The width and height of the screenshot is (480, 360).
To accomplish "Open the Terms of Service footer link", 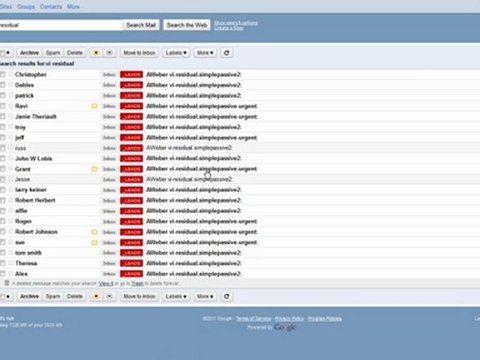I will [253, 319].
